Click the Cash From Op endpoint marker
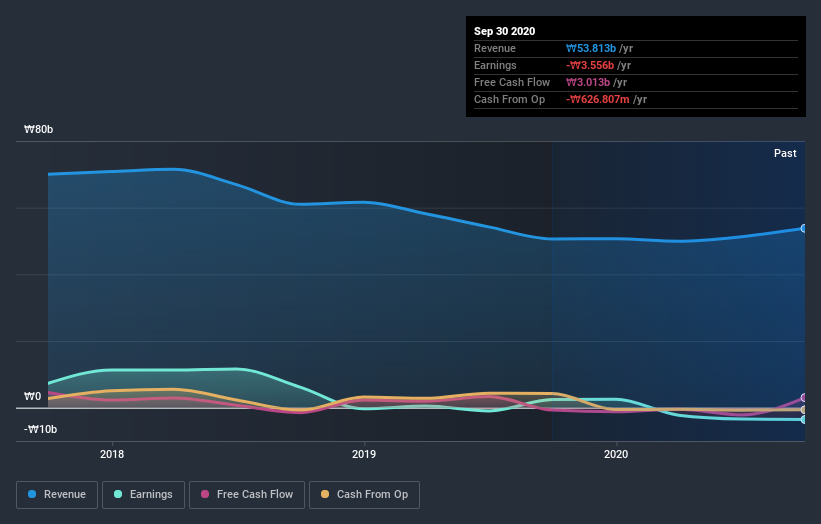 pyautogui.click(x=804, y=409)
